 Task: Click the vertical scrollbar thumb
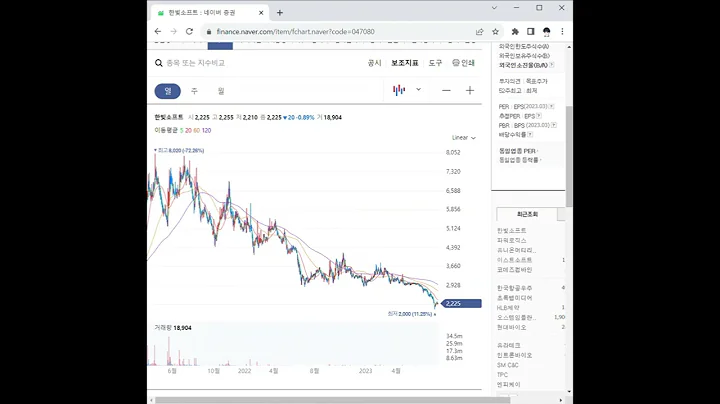[569, 156]
